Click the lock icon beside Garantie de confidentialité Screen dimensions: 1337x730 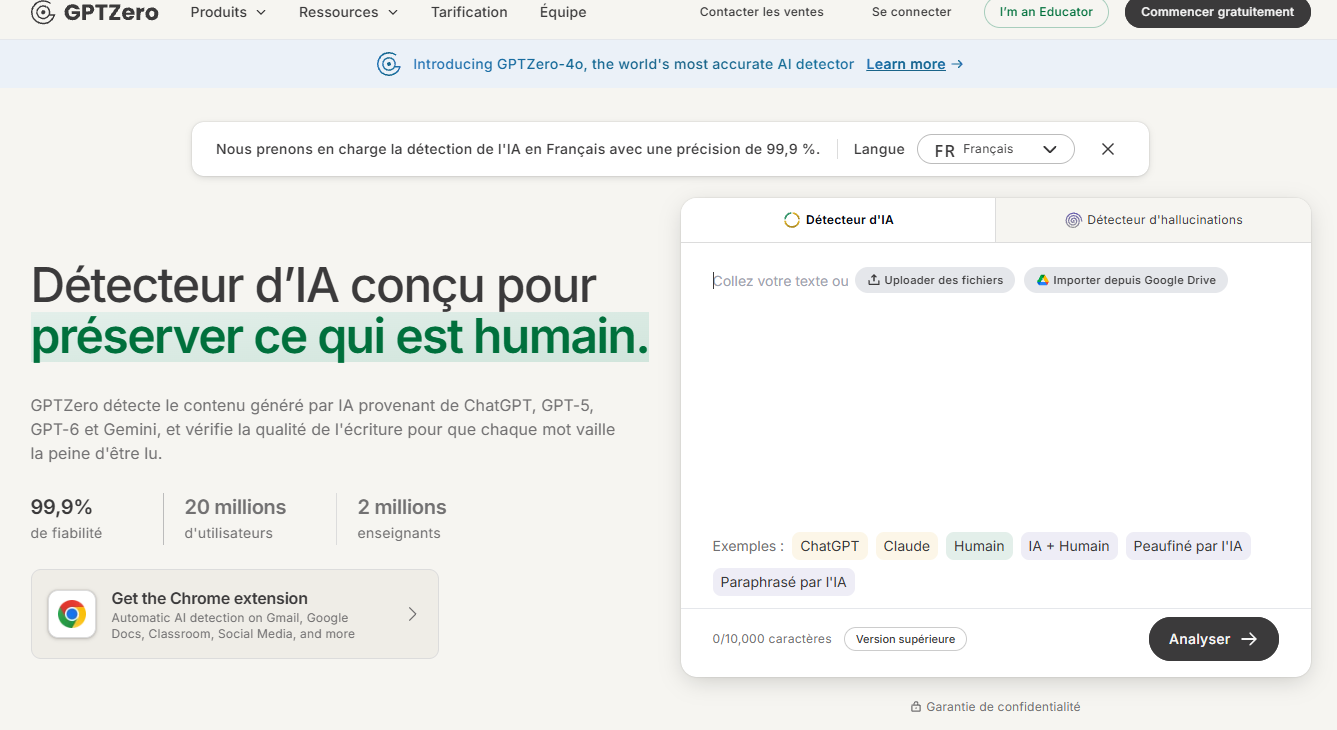(x=915, y=707)
